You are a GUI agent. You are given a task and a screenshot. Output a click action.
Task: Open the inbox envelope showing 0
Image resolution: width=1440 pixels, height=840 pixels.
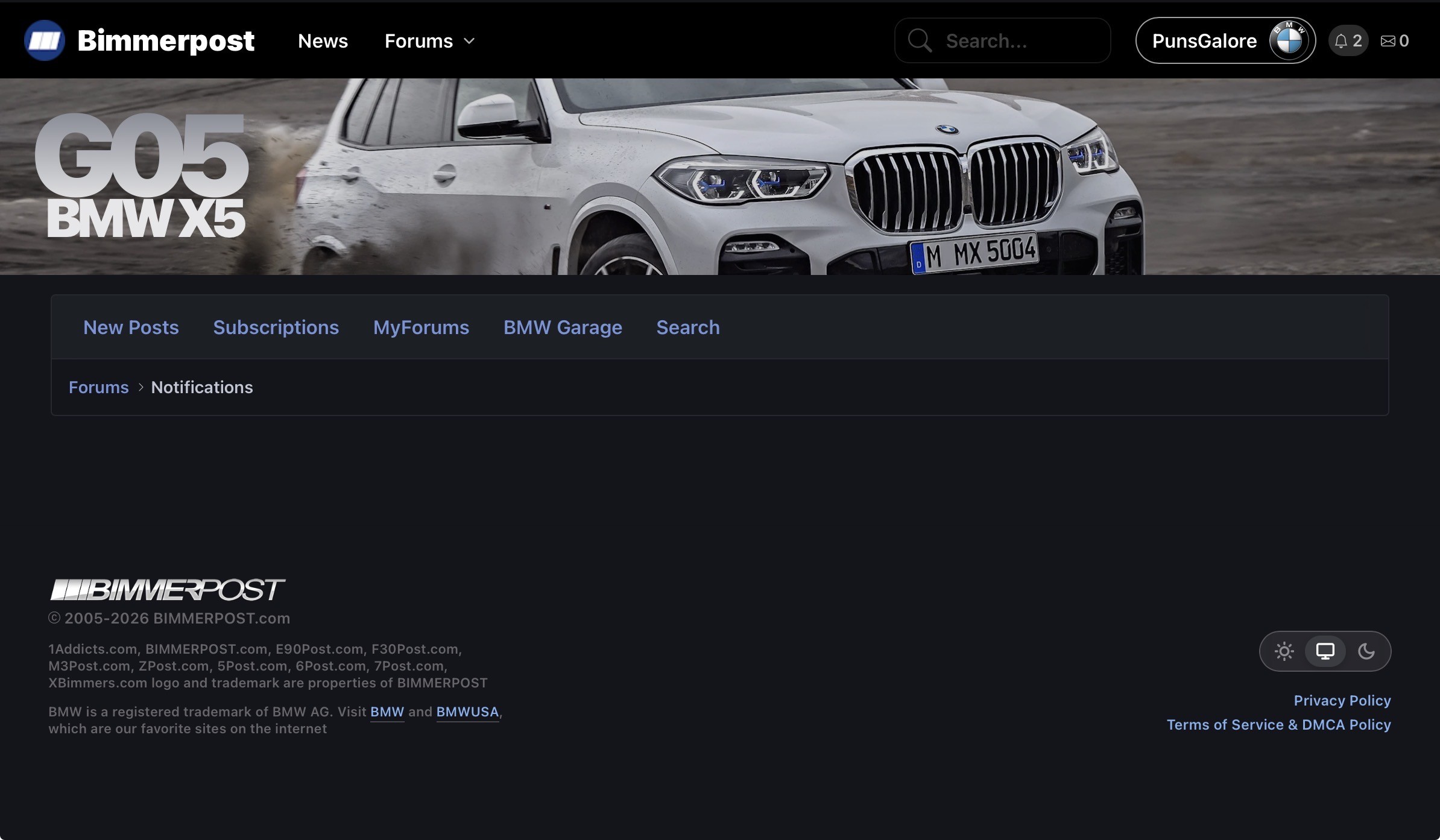pos(1395,40)
